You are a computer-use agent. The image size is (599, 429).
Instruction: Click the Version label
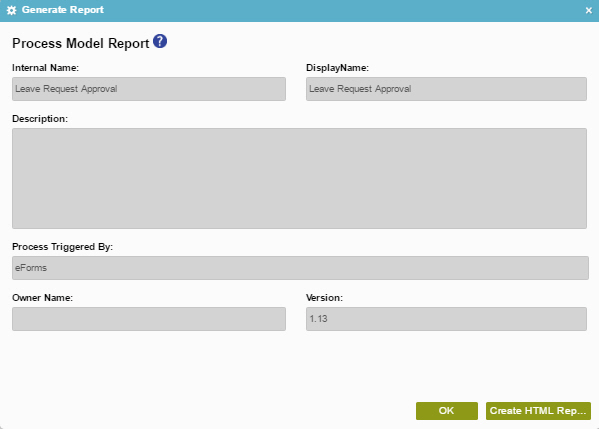coord(324,298)
